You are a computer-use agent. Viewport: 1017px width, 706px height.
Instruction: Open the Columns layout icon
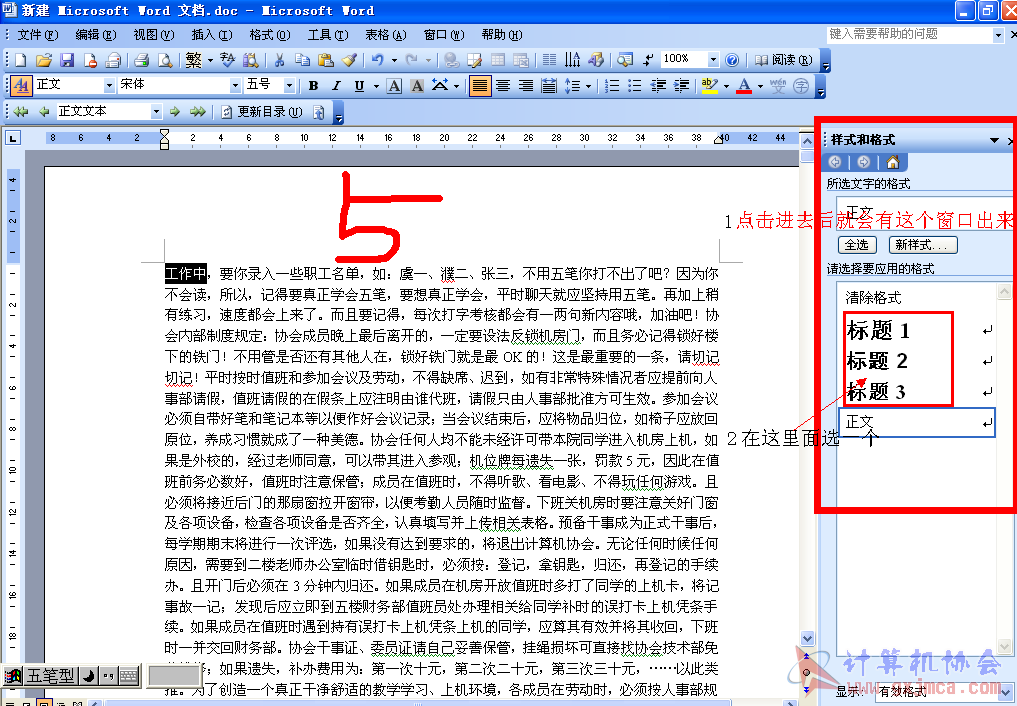(549, 60)
